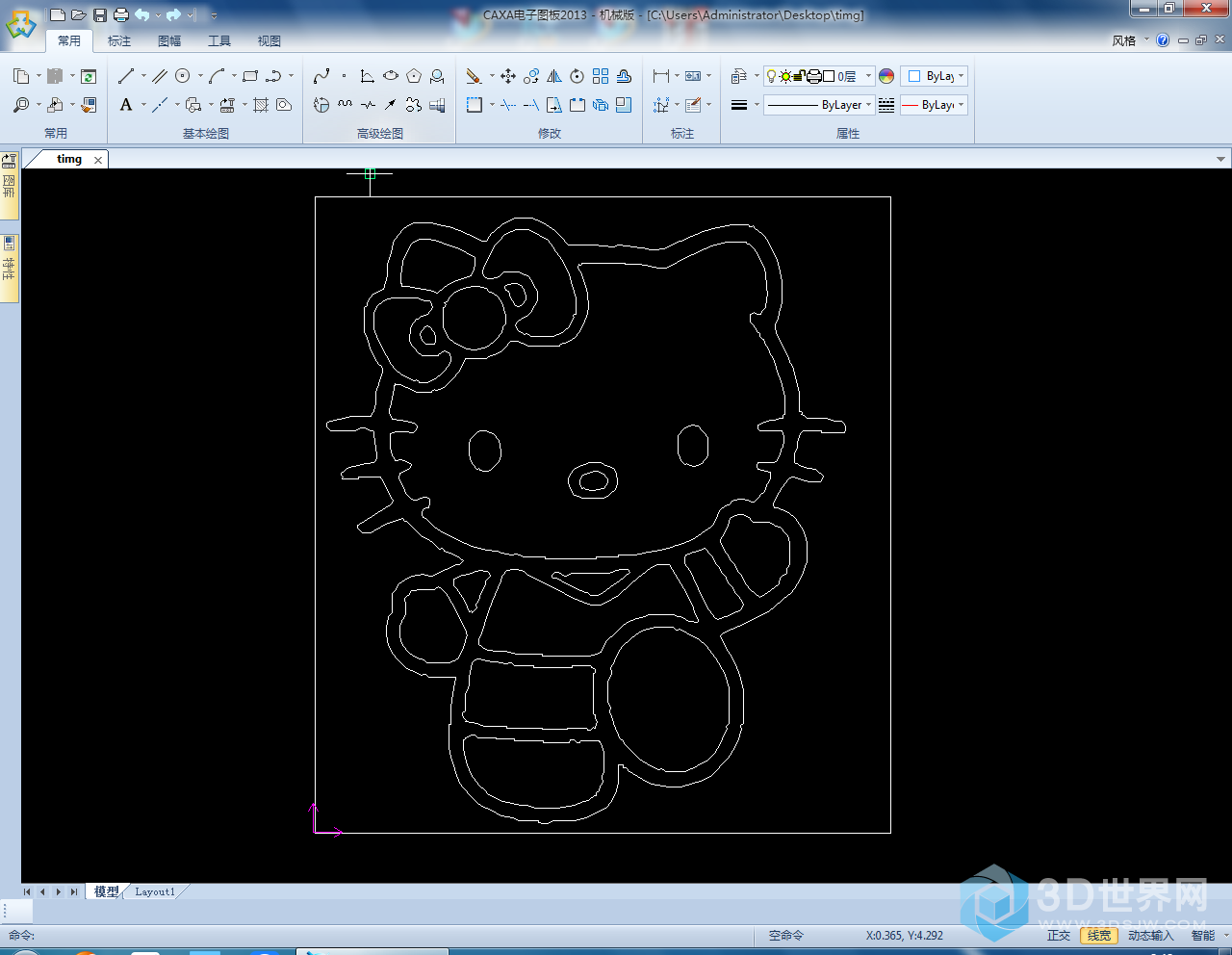Viewport: 1232px width, 955px height.
Task: Select the Mirror tool
Action: click(554, 76)
